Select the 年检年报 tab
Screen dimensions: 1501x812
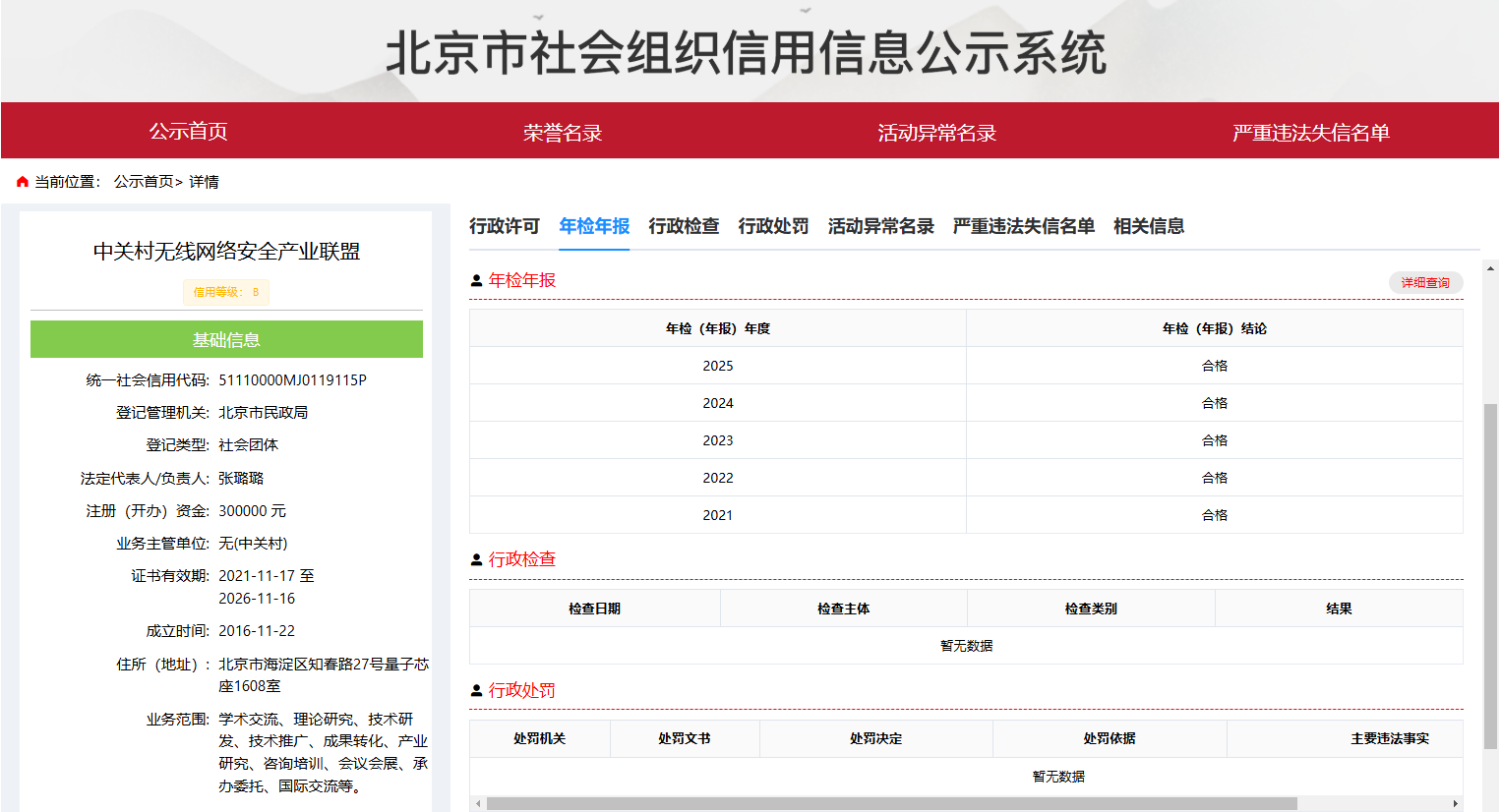(594, 226)
